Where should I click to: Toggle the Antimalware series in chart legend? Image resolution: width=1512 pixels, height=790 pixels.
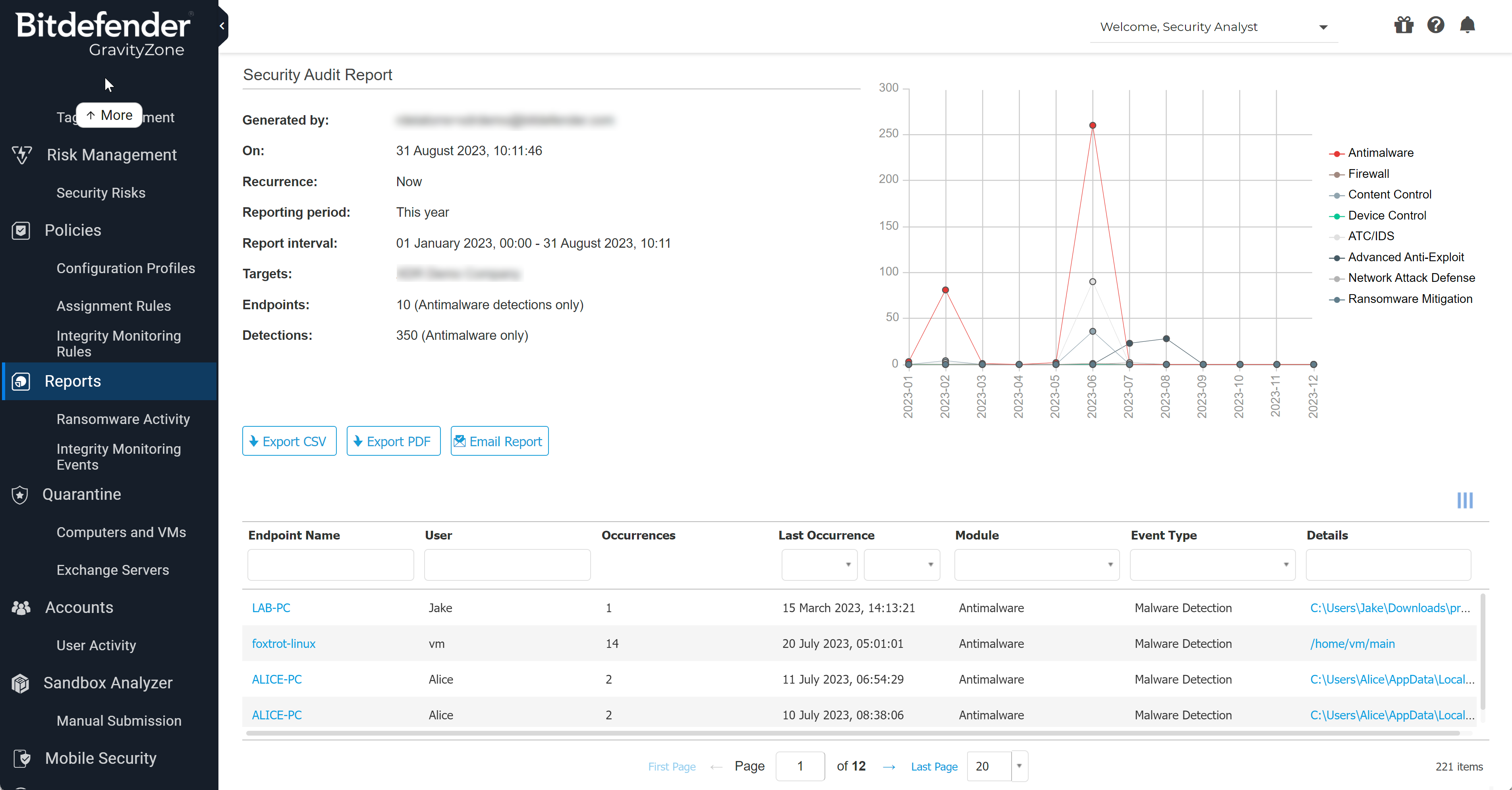click(x=1371, y=153)
